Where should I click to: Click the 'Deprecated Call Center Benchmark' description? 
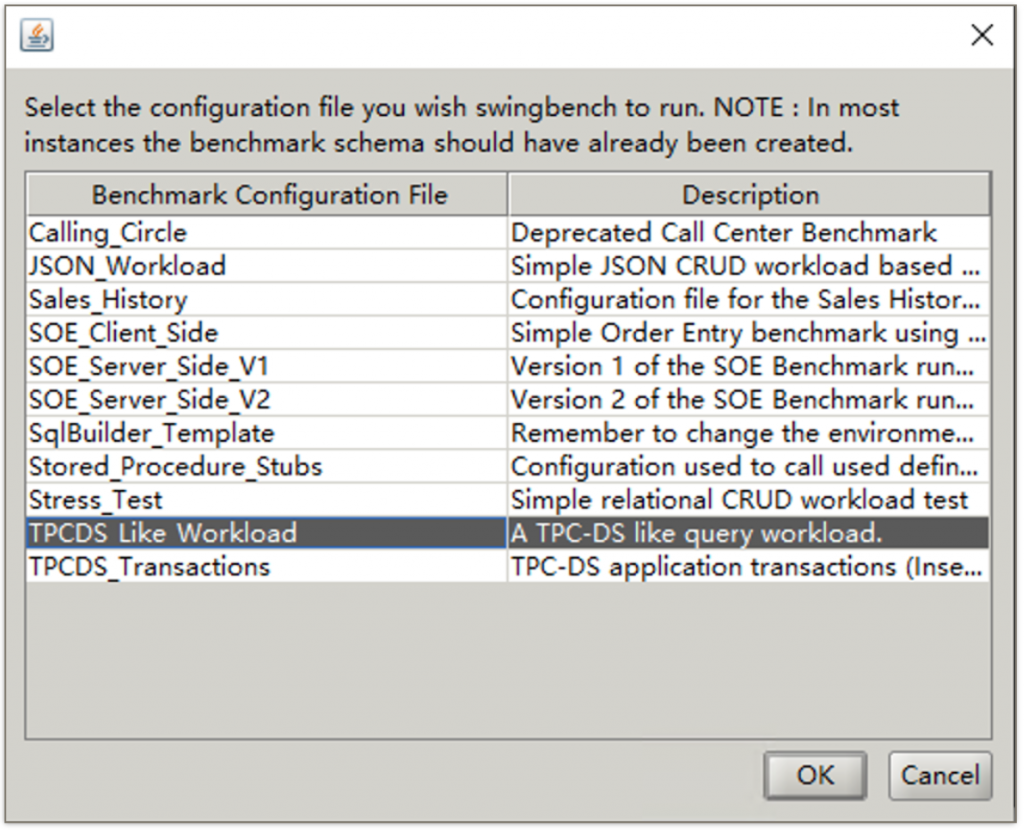coord(724,233)
